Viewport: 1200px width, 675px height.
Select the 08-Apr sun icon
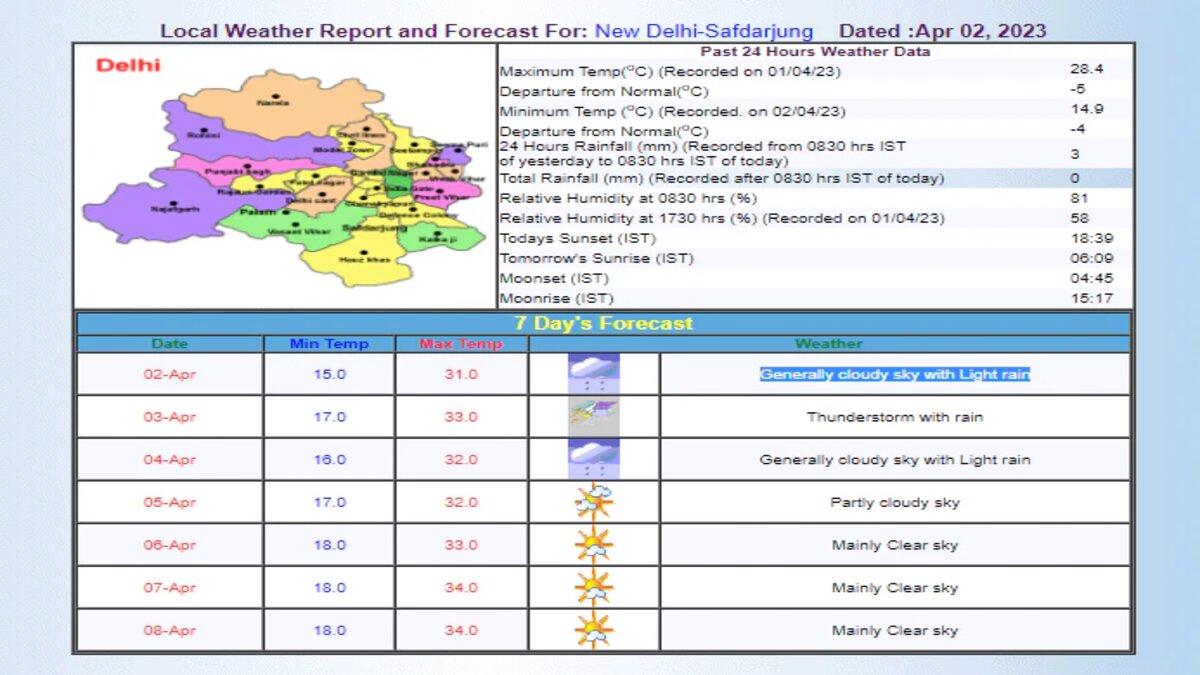pyautogui.click(x=594, y=631)
